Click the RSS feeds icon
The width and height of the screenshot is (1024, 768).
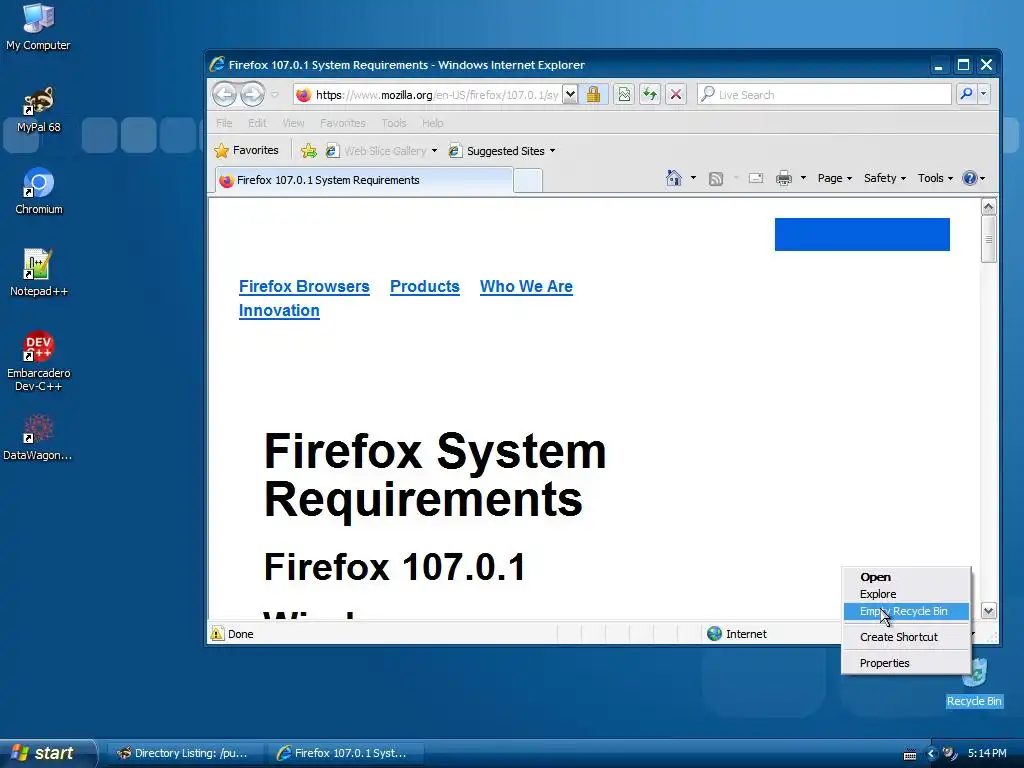click(x=716, y=178)
